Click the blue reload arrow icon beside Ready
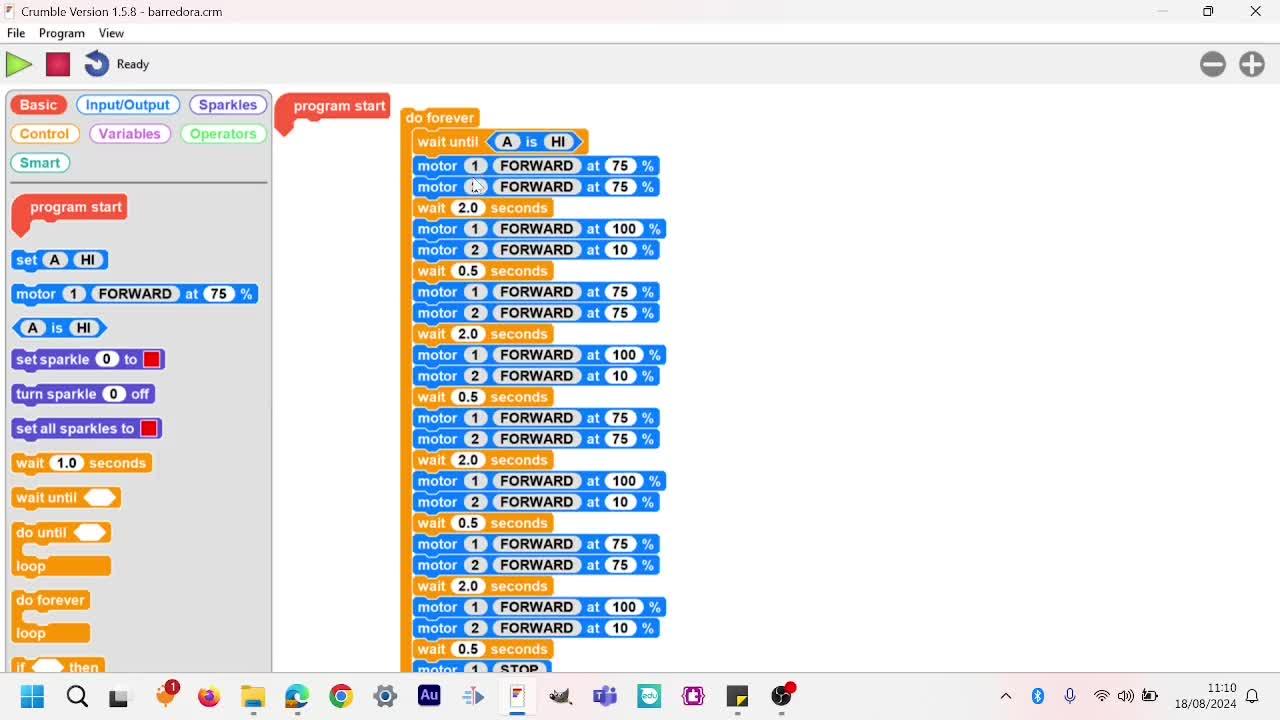Viewport: 1280px width, 720px height. 96,64
